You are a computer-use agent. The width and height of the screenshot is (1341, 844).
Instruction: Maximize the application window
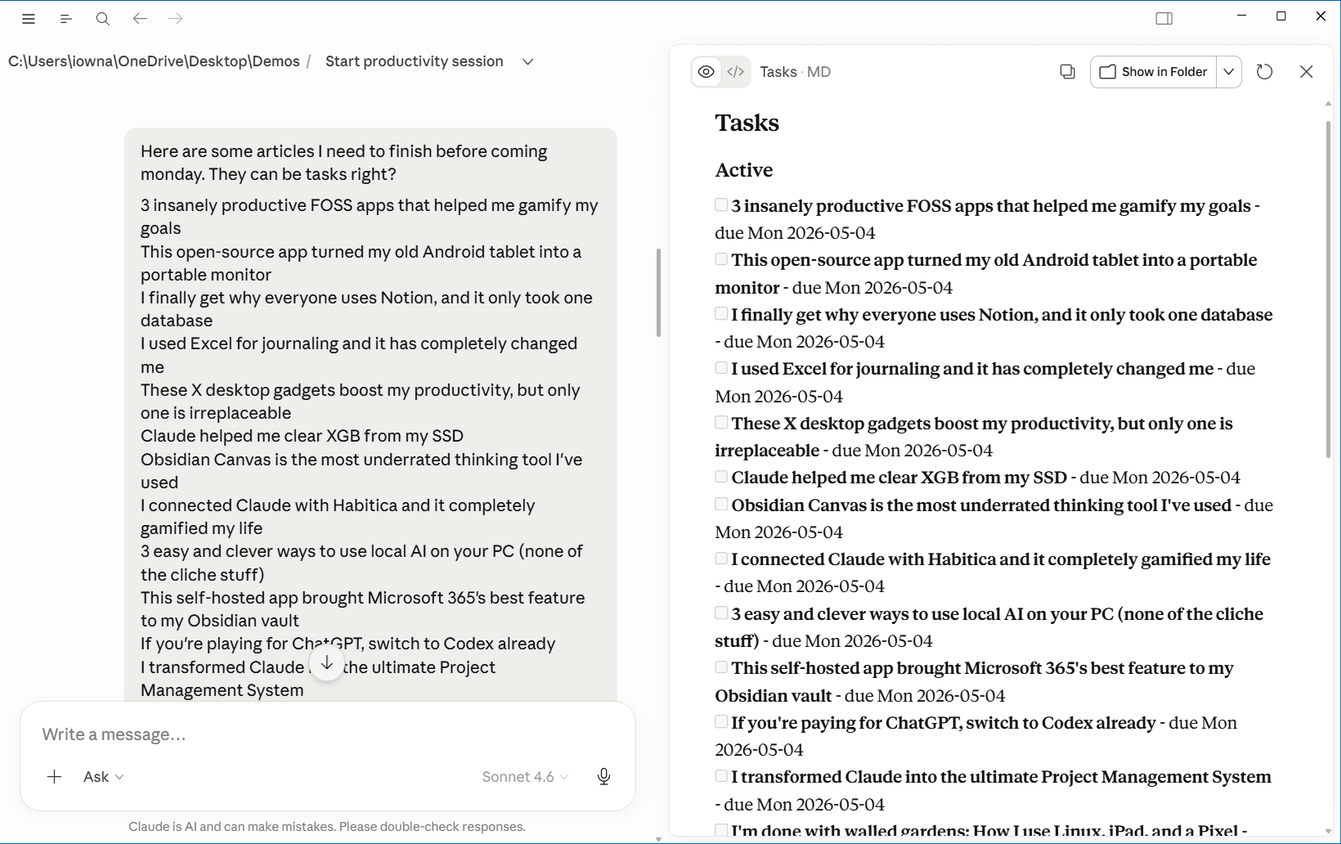coord(1281,16)
